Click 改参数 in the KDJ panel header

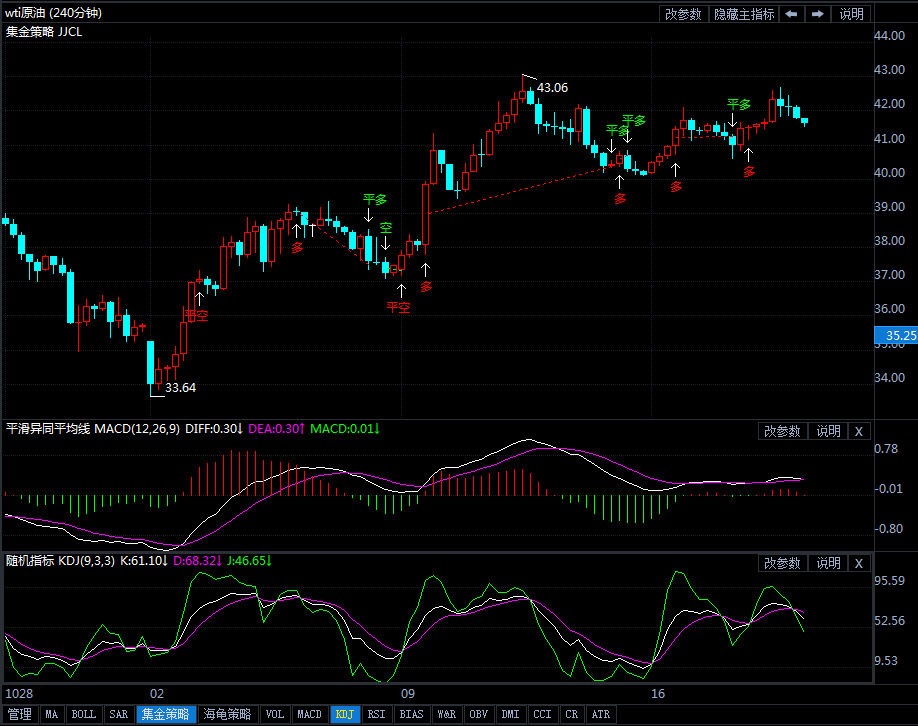coord(782,563)
